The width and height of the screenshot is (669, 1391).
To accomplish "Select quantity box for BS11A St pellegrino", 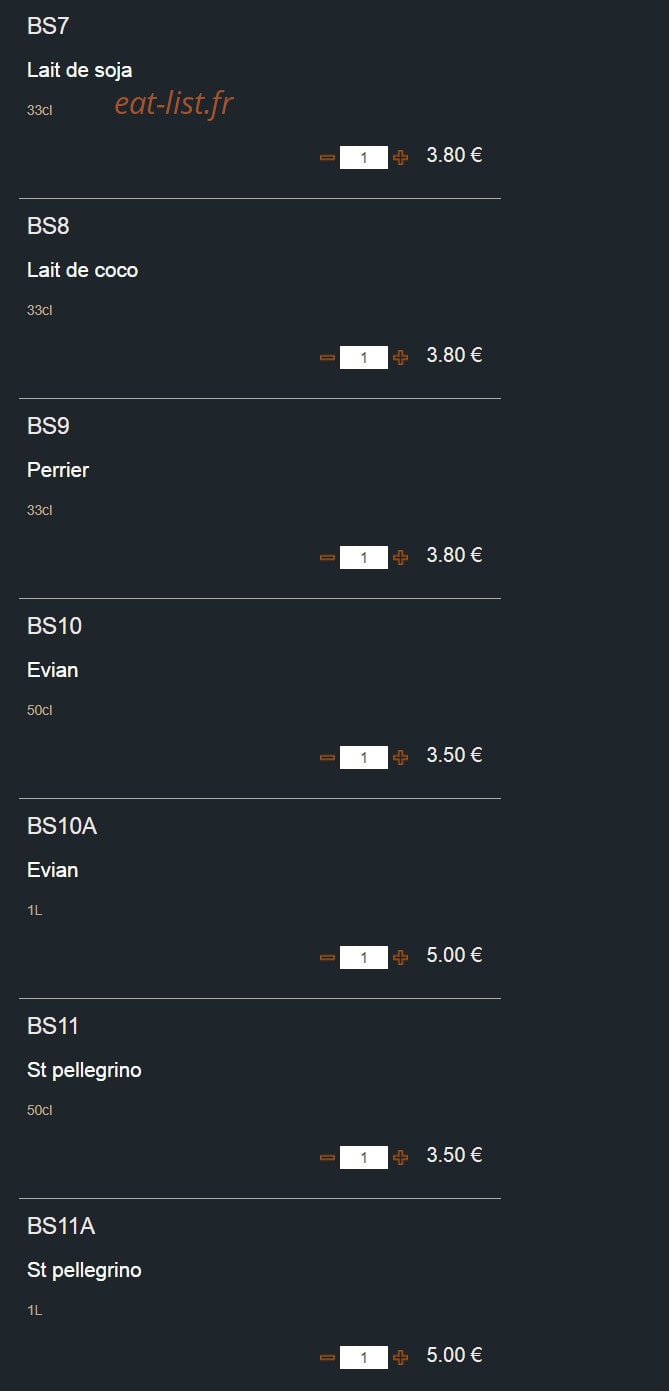I will (364, 1357).
